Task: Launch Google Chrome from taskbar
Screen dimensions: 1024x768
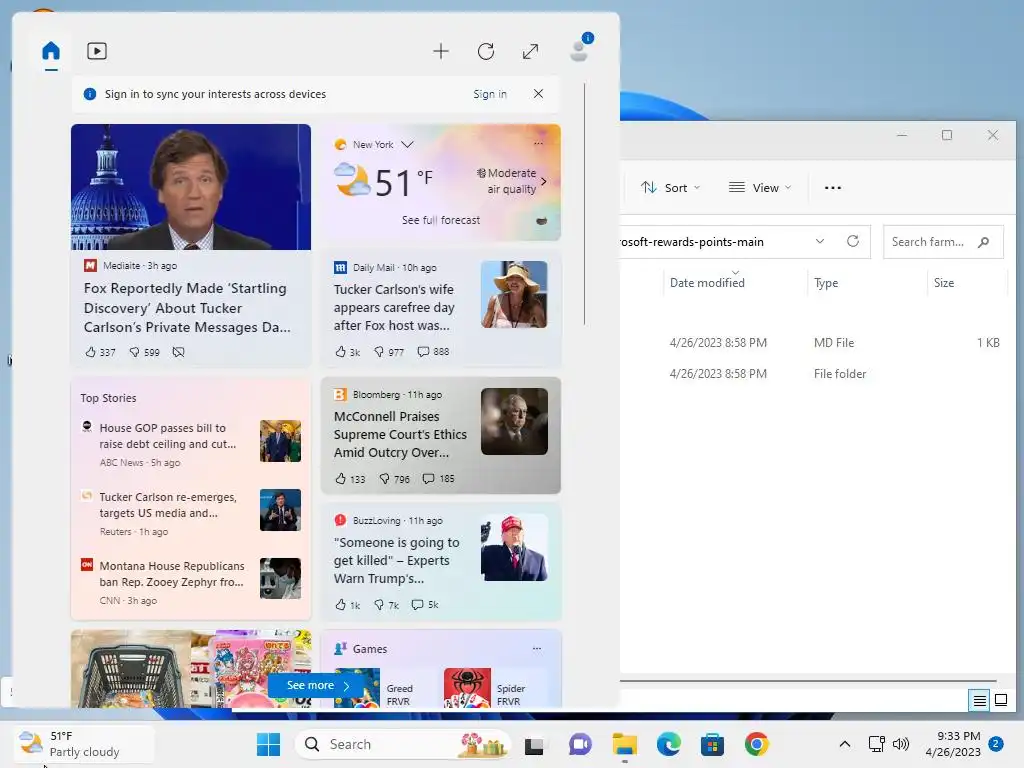Action: [x=756, y=744]
